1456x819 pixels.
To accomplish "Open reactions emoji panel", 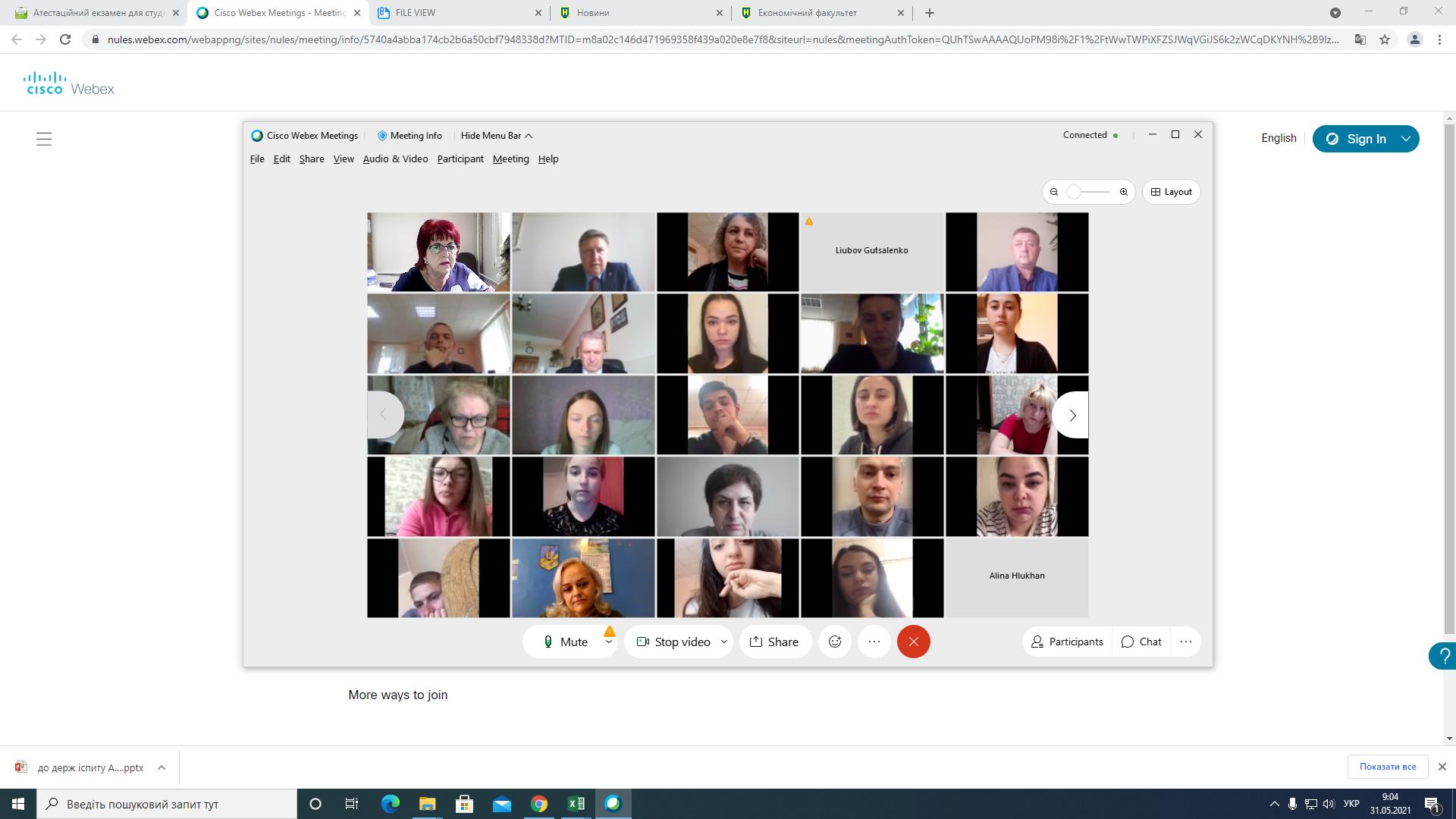I will click(x=835, y=642).
